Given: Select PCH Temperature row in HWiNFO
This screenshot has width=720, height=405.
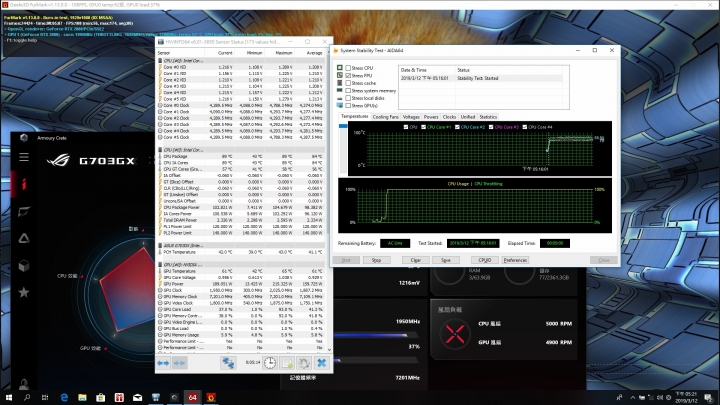Looking at the screenshot, I should [x=241, y=252].
